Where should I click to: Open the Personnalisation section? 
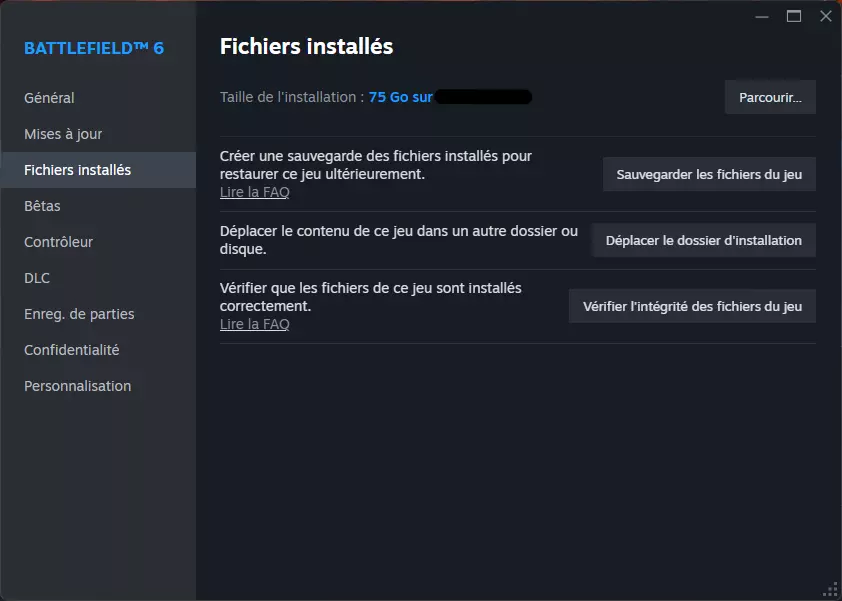point(78,386)
